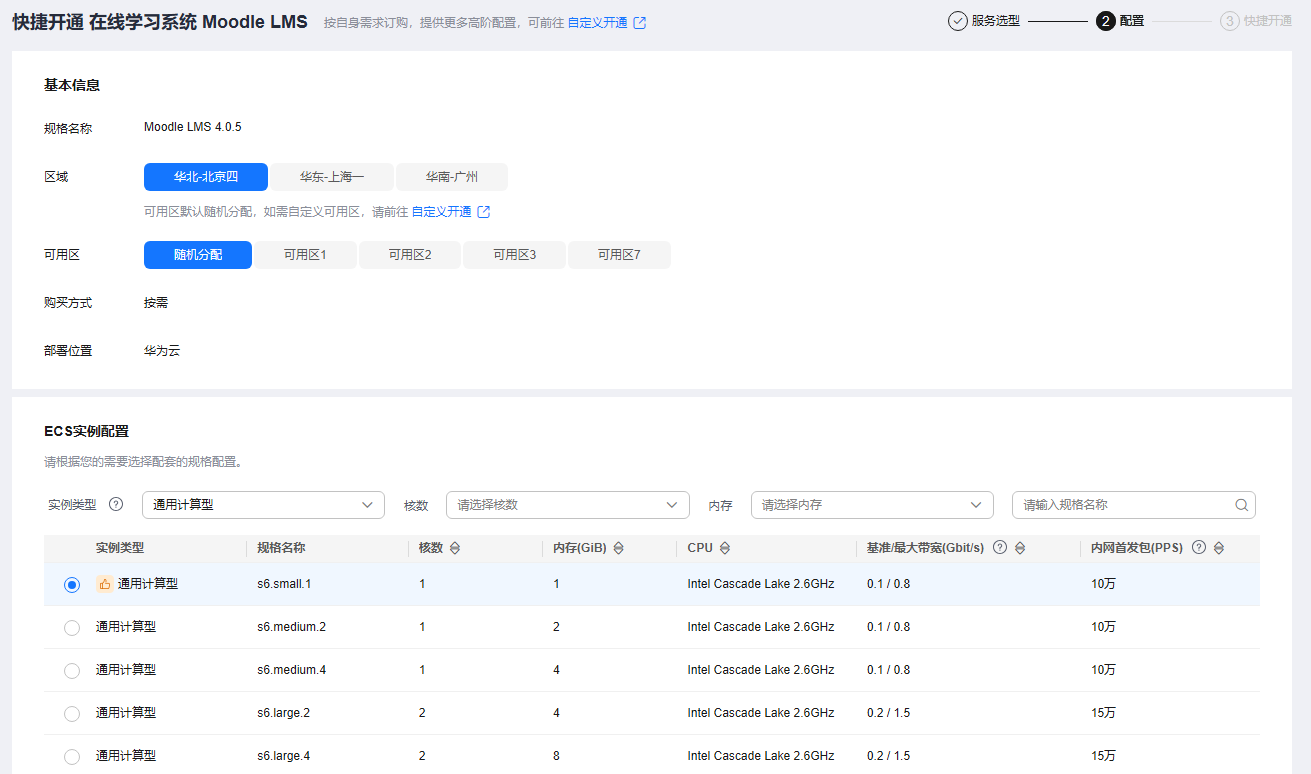Click the 服务选型 step checkmark icon
The image size is (1311, 774).
click(958, 20)
